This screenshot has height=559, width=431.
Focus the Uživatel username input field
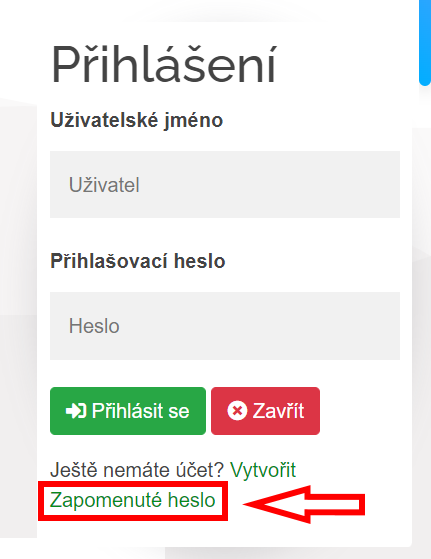point(225,184)
